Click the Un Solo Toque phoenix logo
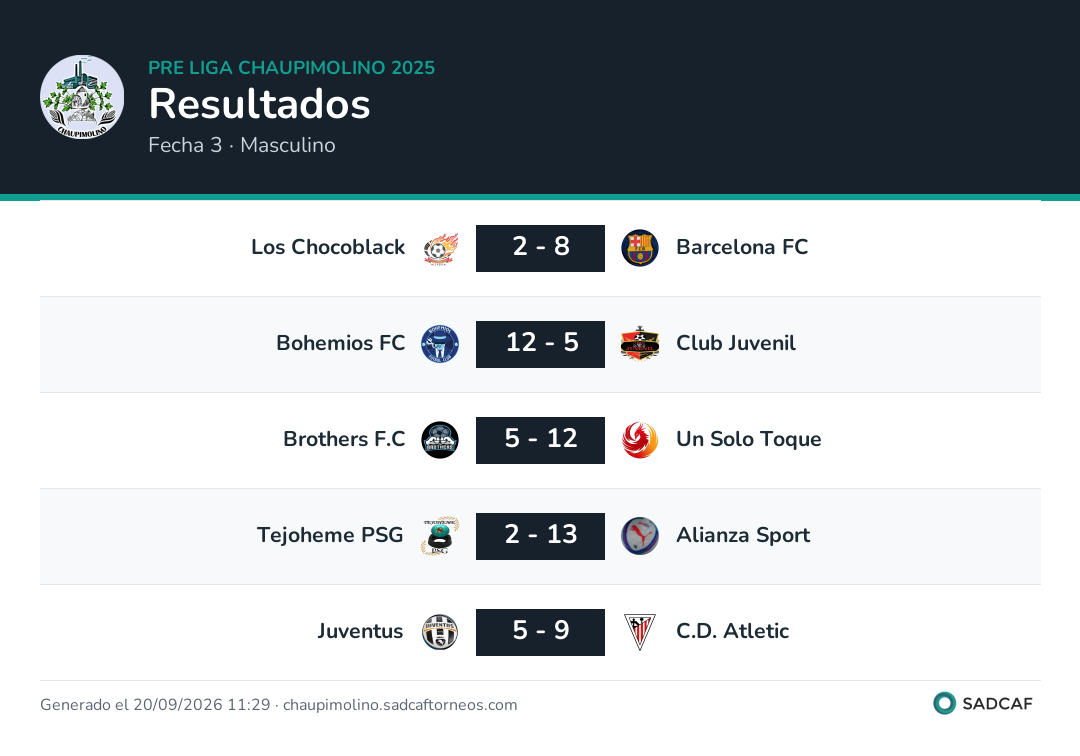The height and width of the screenshot is (756, 1080). click(640, 440)
